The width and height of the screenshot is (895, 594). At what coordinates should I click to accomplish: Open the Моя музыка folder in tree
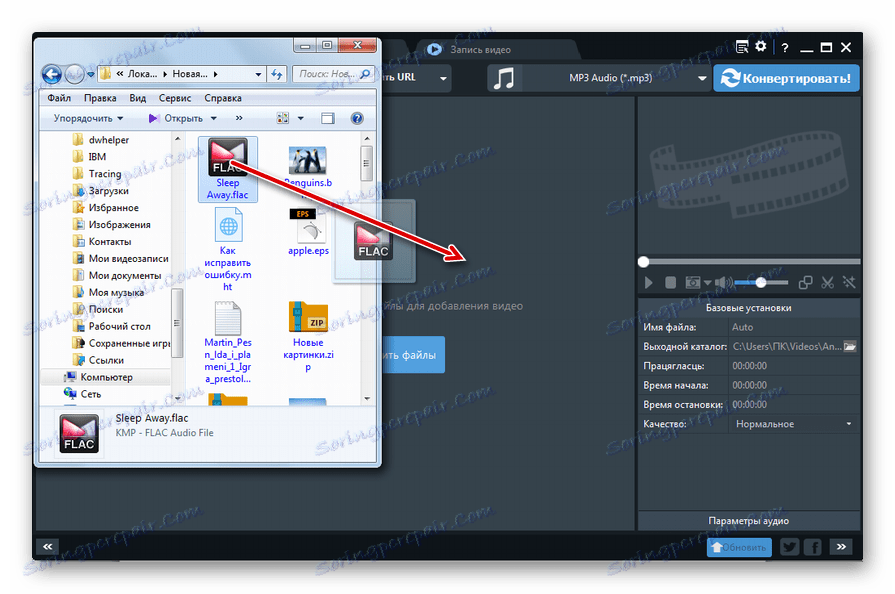108,292
